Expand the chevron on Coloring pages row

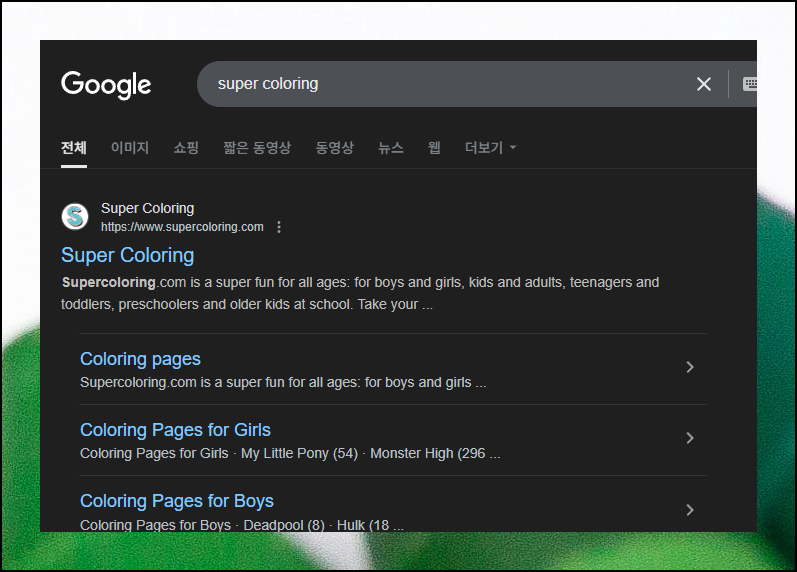tap(690, 367)
